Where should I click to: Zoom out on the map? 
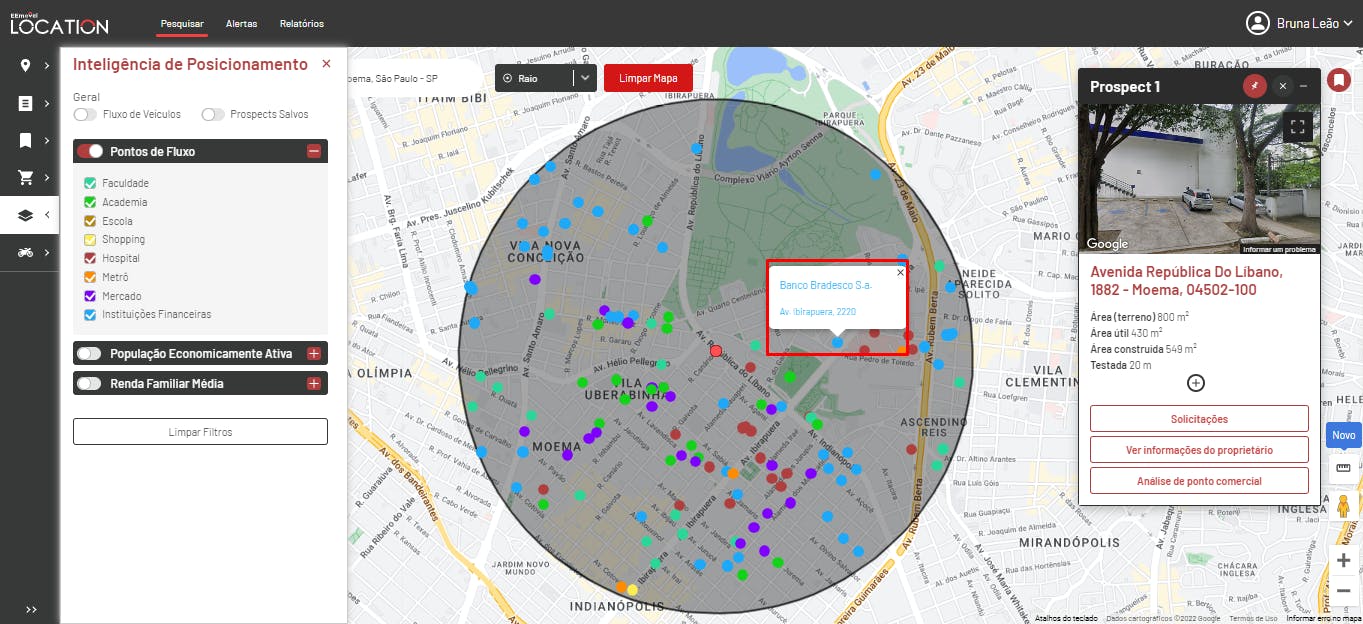click(1343, 590)
